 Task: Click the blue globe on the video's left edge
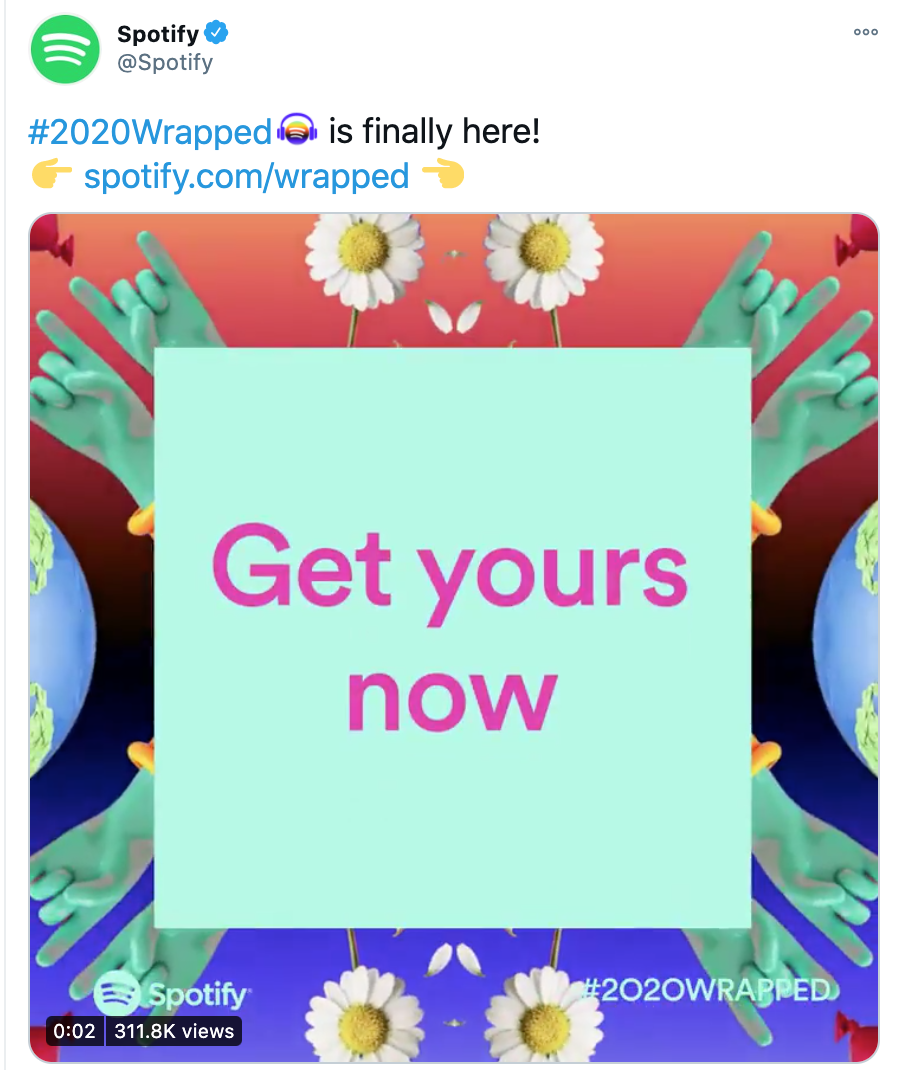coord(63,635)
